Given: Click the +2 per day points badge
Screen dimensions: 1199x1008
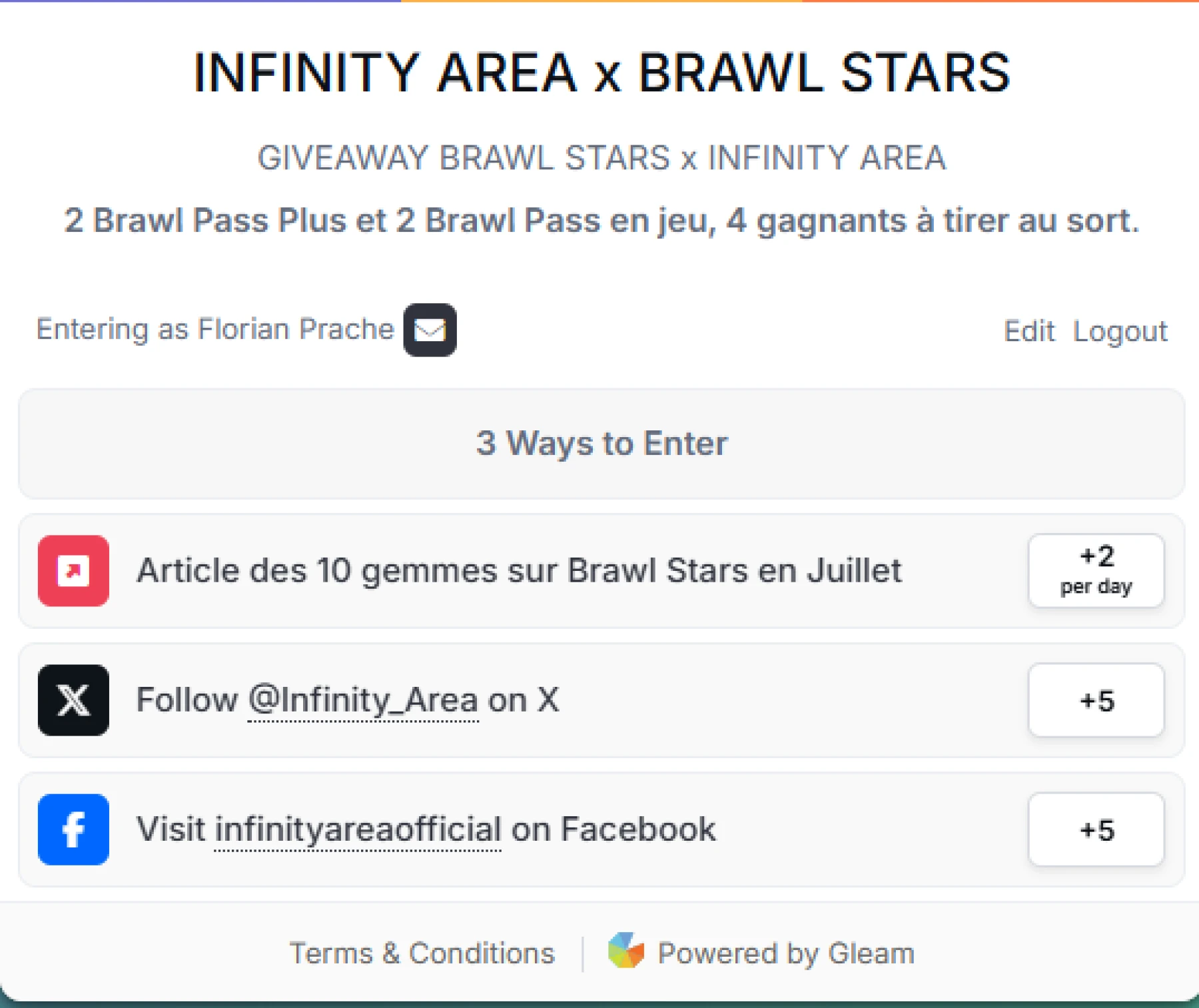Looking at the screenshot, I should (1096, 571).
